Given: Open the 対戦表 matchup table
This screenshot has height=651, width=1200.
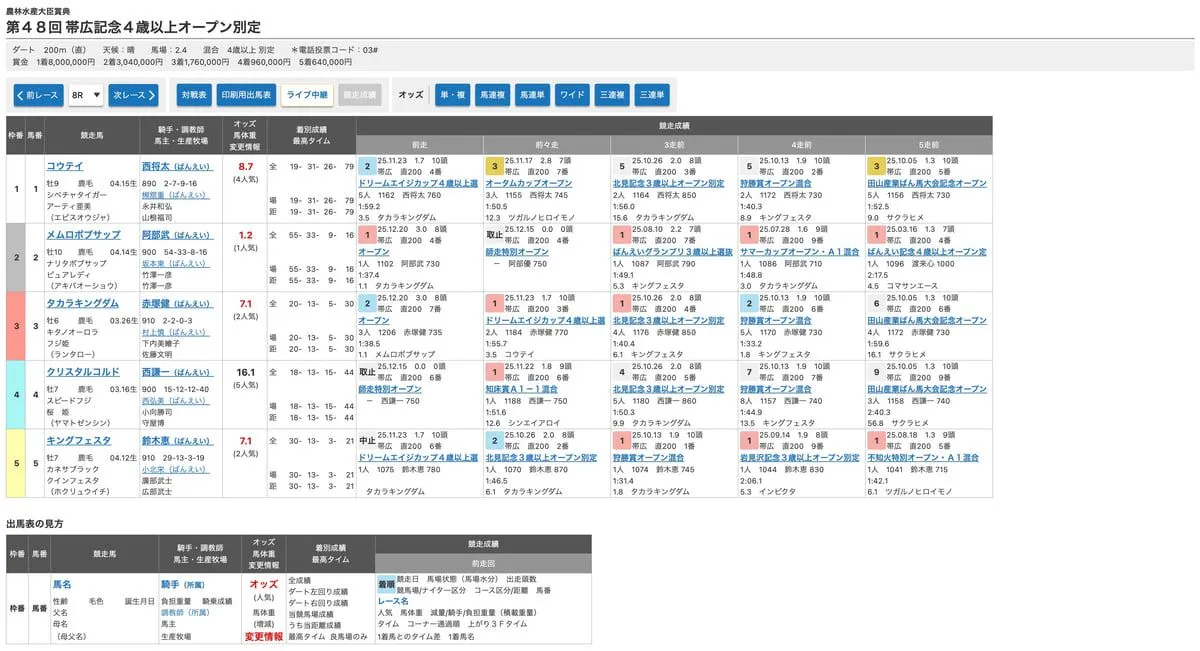Looking at the screenshot, I should (194, 95).
